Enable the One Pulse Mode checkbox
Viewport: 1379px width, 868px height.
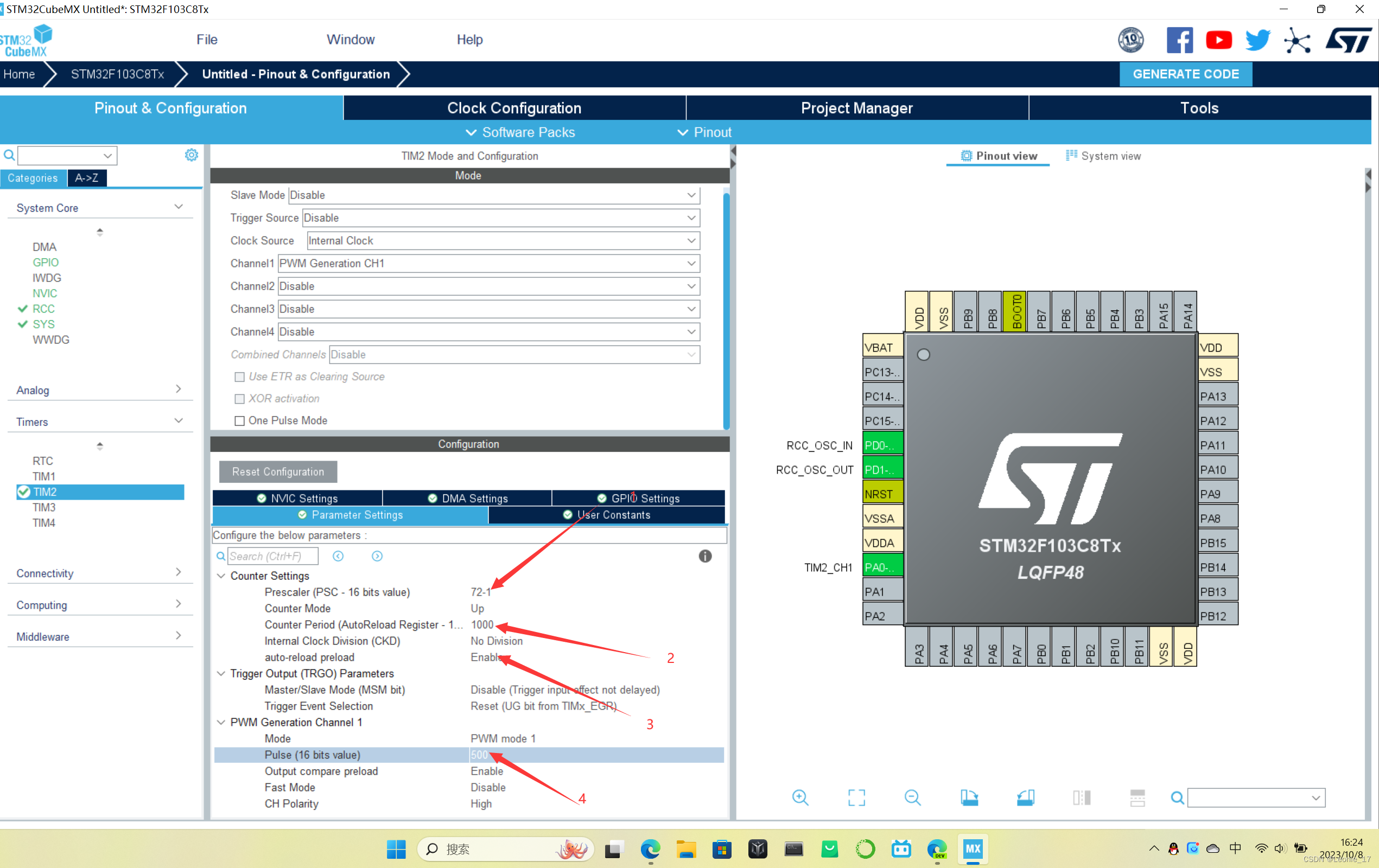point(240,421)
